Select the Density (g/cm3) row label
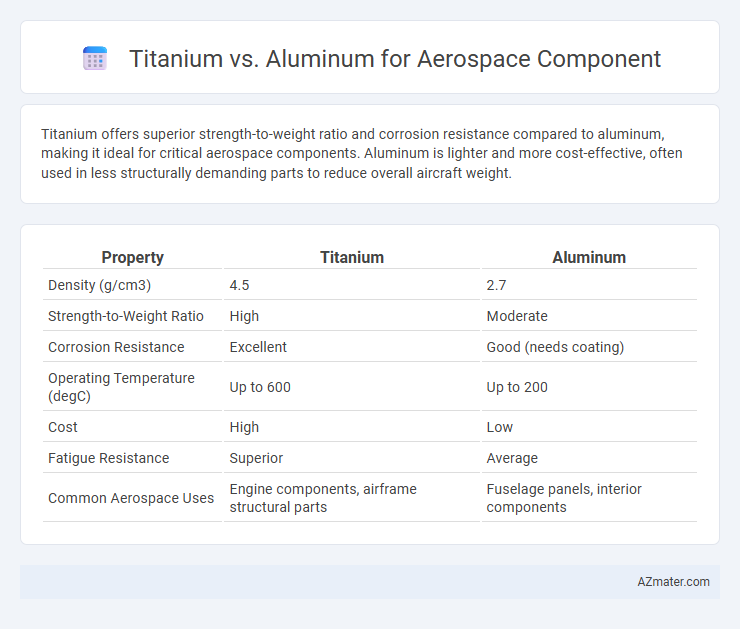Screen dimensions: 740x629 (x=100, y=285)
